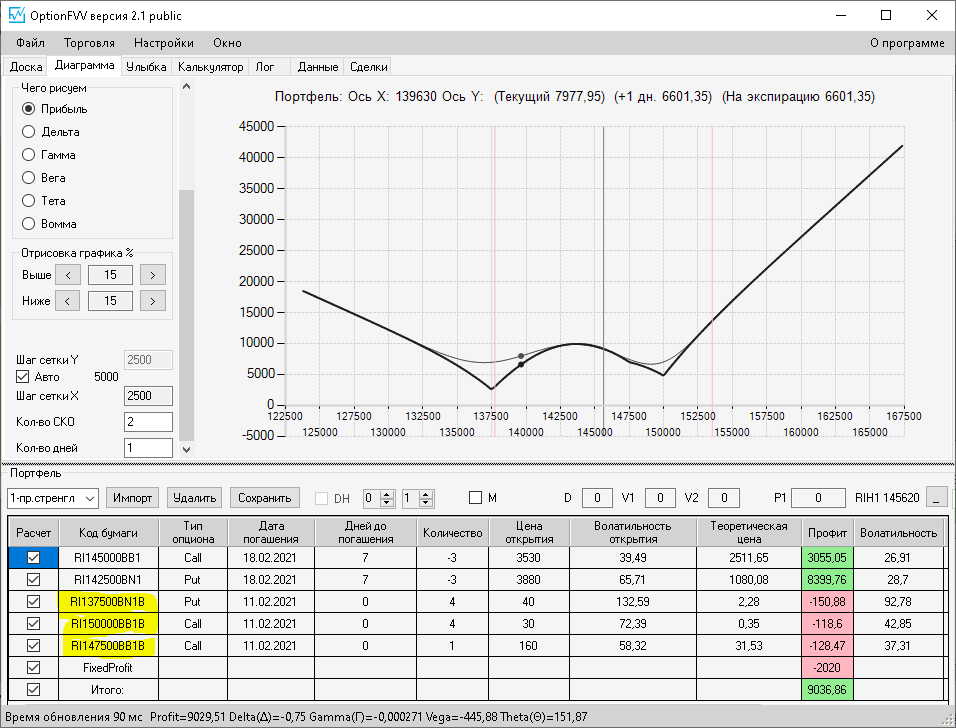Open the Настройки menu

pos(163,43)
